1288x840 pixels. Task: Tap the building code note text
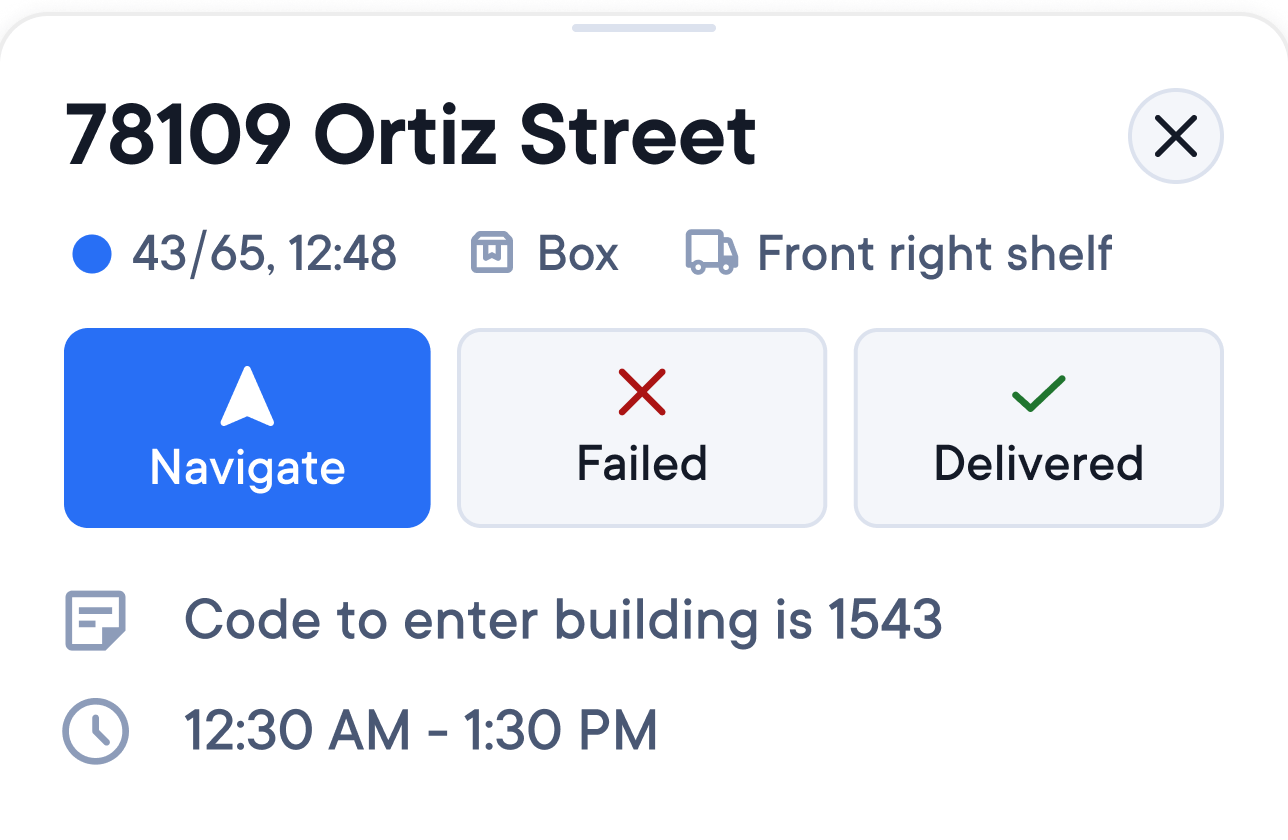tap(562, 620)
